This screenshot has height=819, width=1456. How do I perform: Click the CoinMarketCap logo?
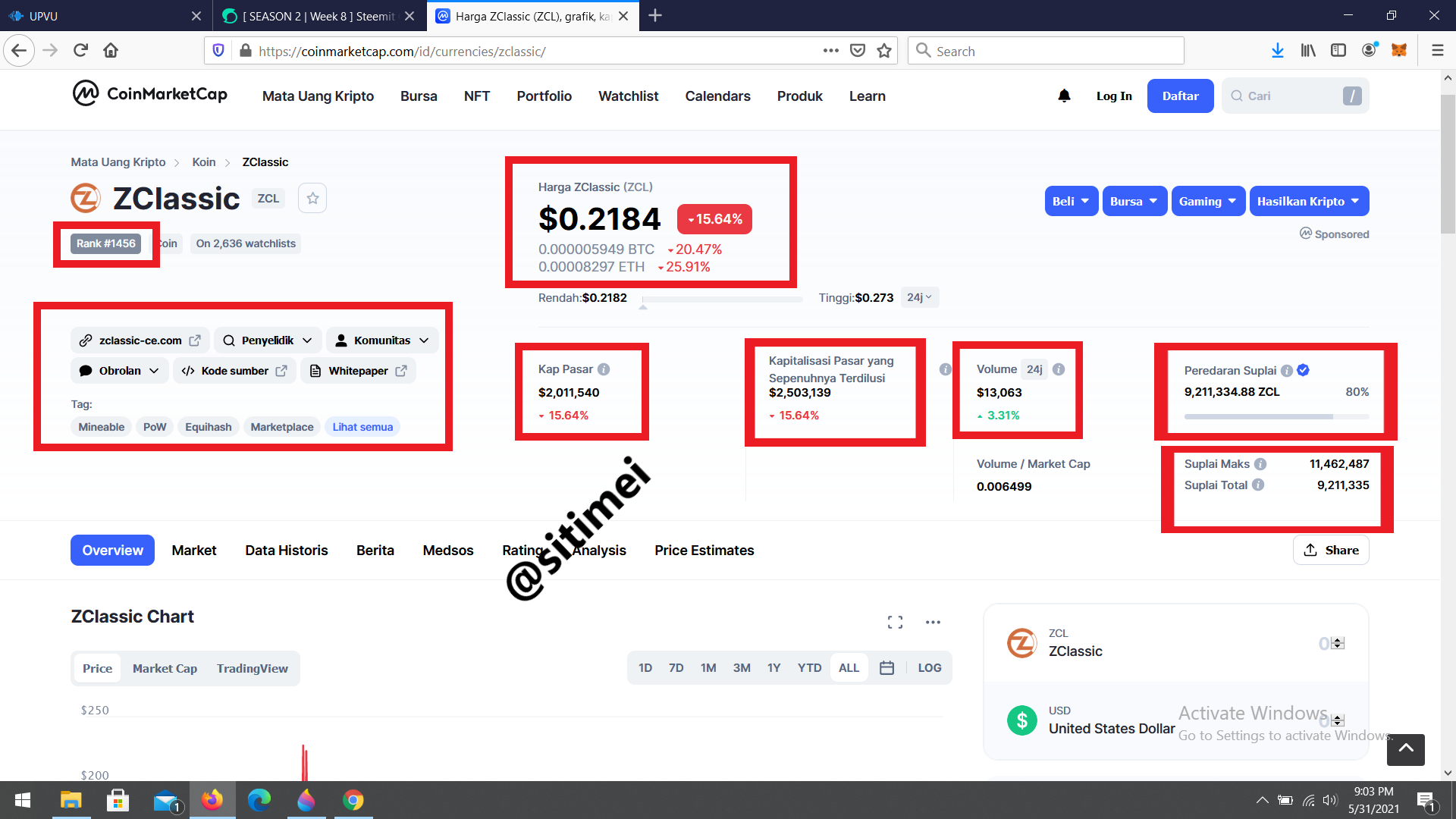[150, 94]
